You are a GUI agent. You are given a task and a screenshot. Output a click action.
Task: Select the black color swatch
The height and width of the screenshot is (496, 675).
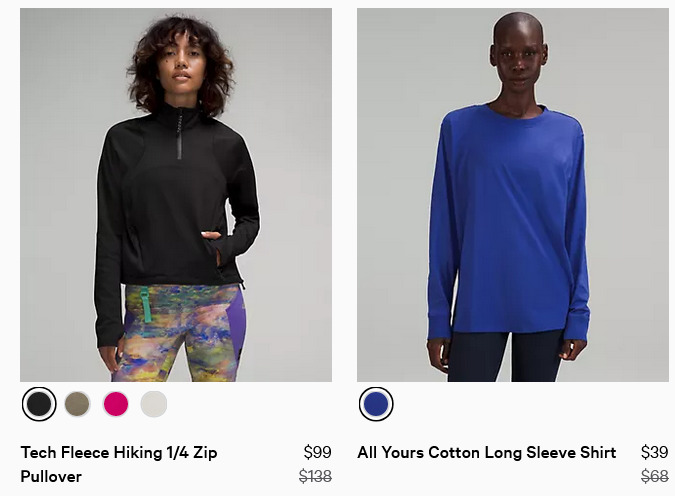point(39,404)
